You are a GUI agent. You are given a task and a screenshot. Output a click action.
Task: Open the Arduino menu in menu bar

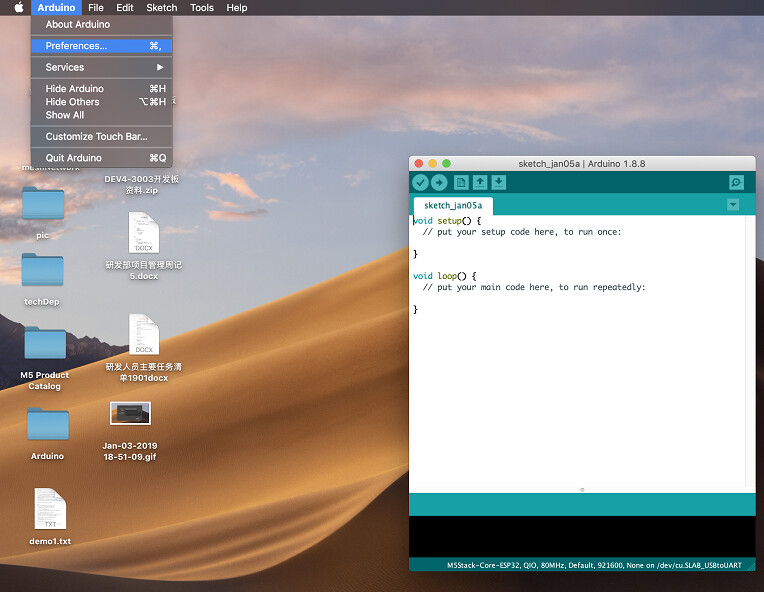56,7
